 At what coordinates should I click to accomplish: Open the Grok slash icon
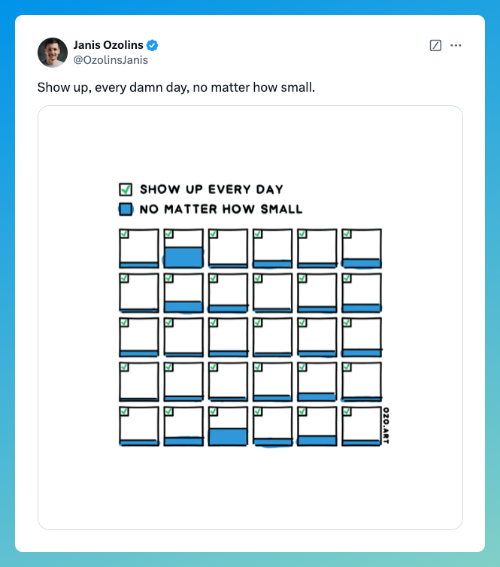(x=435, y=46)
